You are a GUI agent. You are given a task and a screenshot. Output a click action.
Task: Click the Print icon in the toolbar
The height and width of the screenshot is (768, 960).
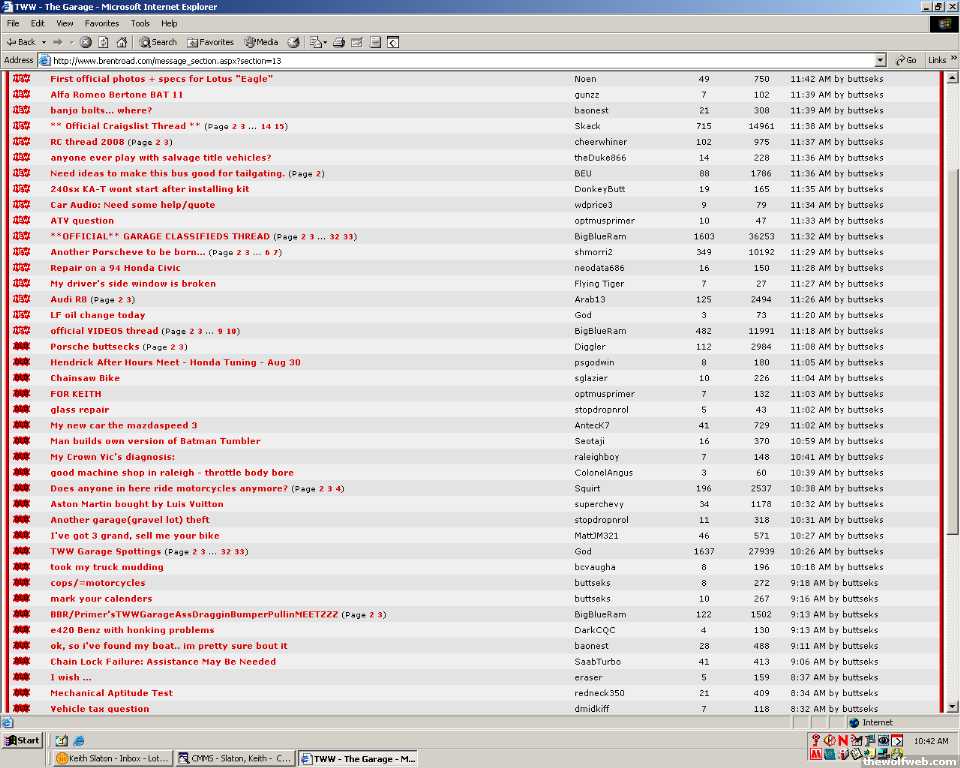(339, 42)
